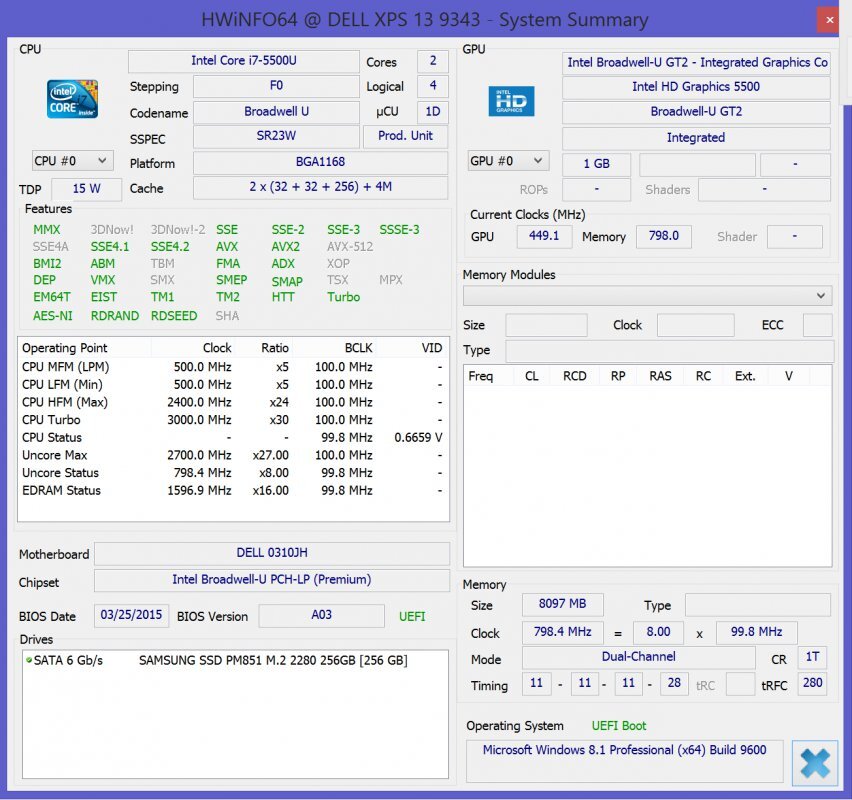Click the Dual-Channel memory mode field
852x800 pixels.
click(x=638, y=657)
